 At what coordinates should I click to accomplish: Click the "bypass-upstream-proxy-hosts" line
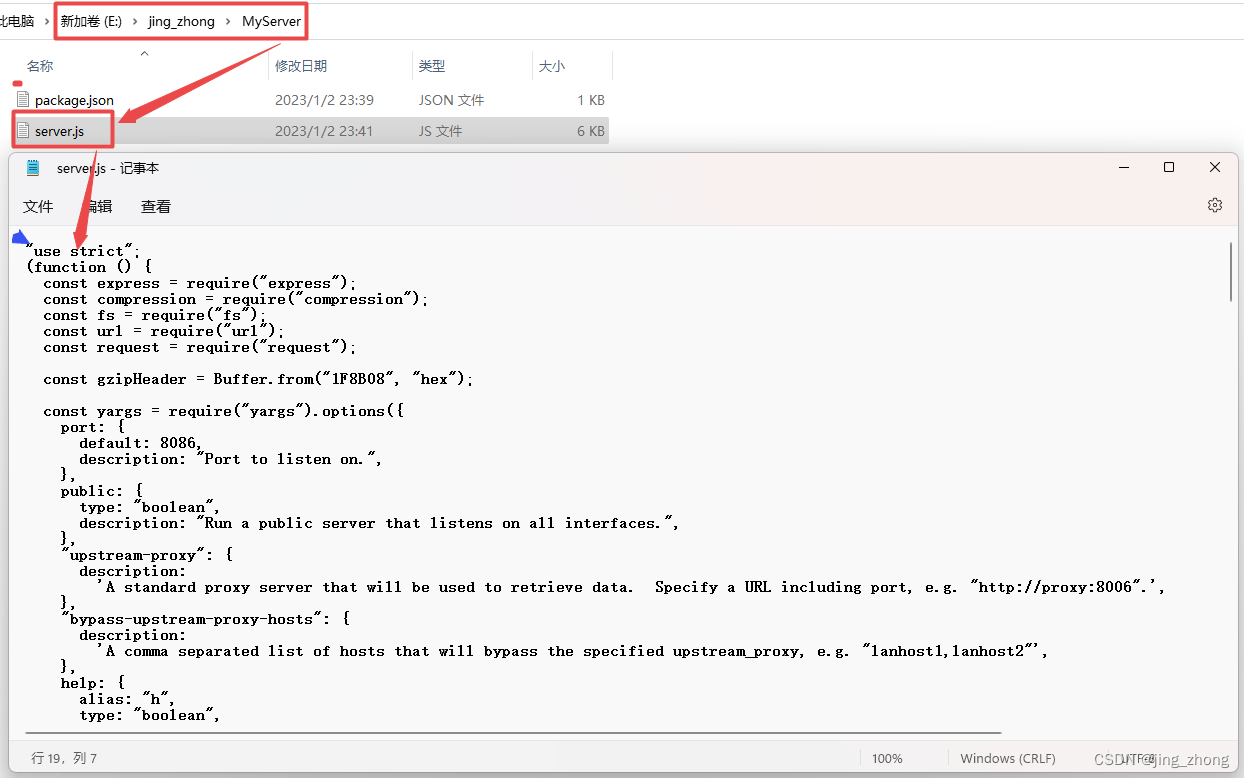205,619
